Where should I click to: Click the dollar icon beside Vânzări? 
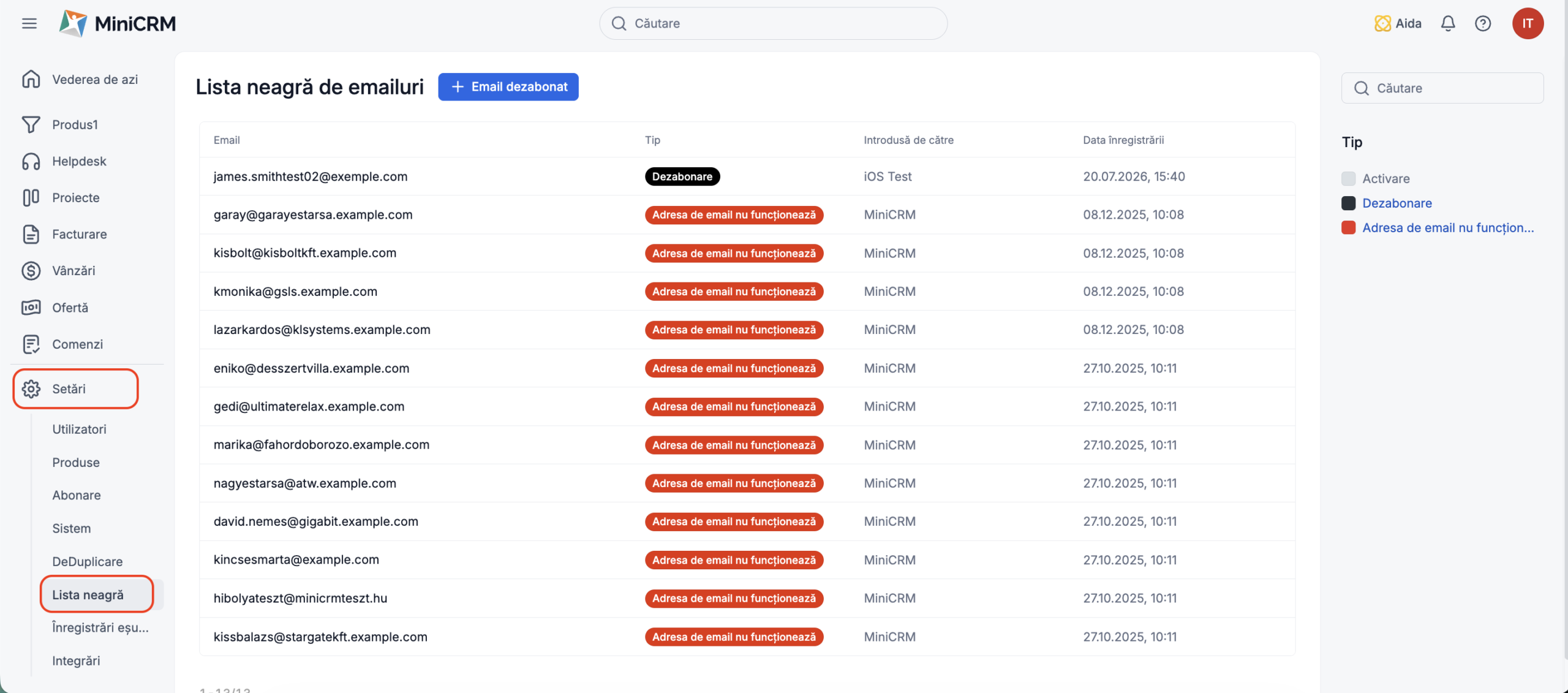tap(31, 271)
